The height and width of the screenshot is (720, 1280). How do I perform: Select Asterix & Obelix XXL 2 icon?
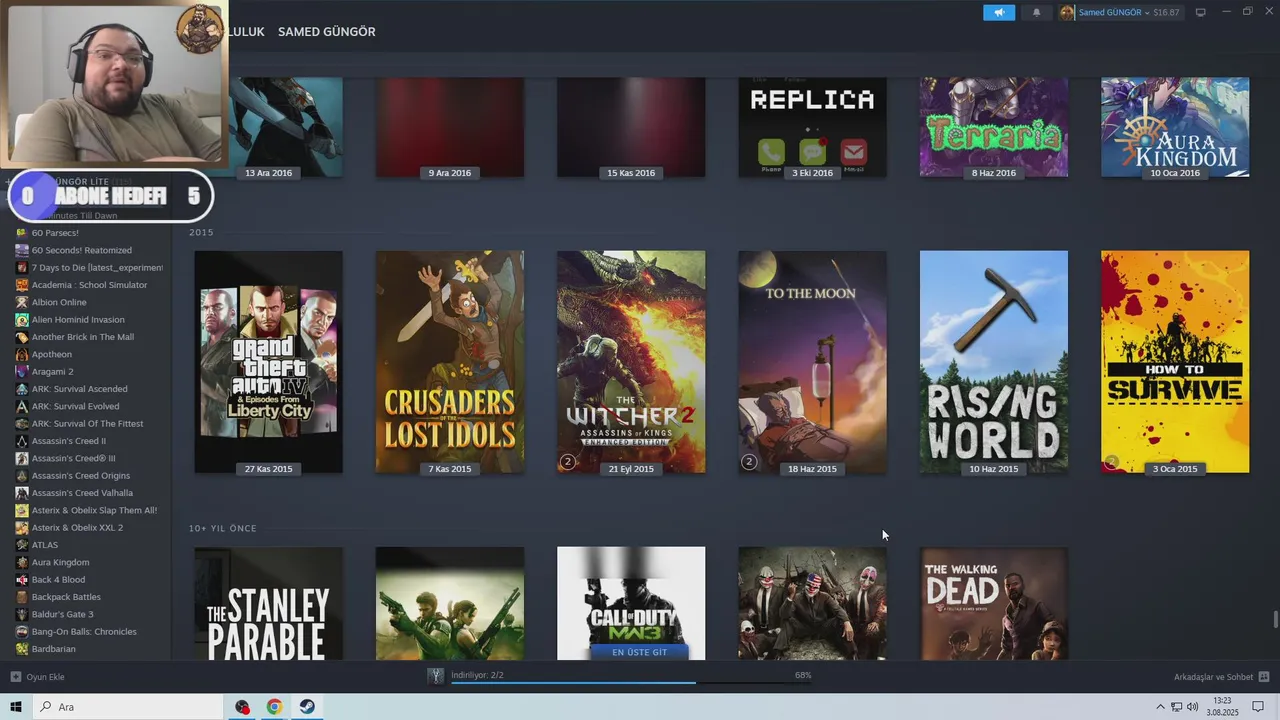click(22, 527)
